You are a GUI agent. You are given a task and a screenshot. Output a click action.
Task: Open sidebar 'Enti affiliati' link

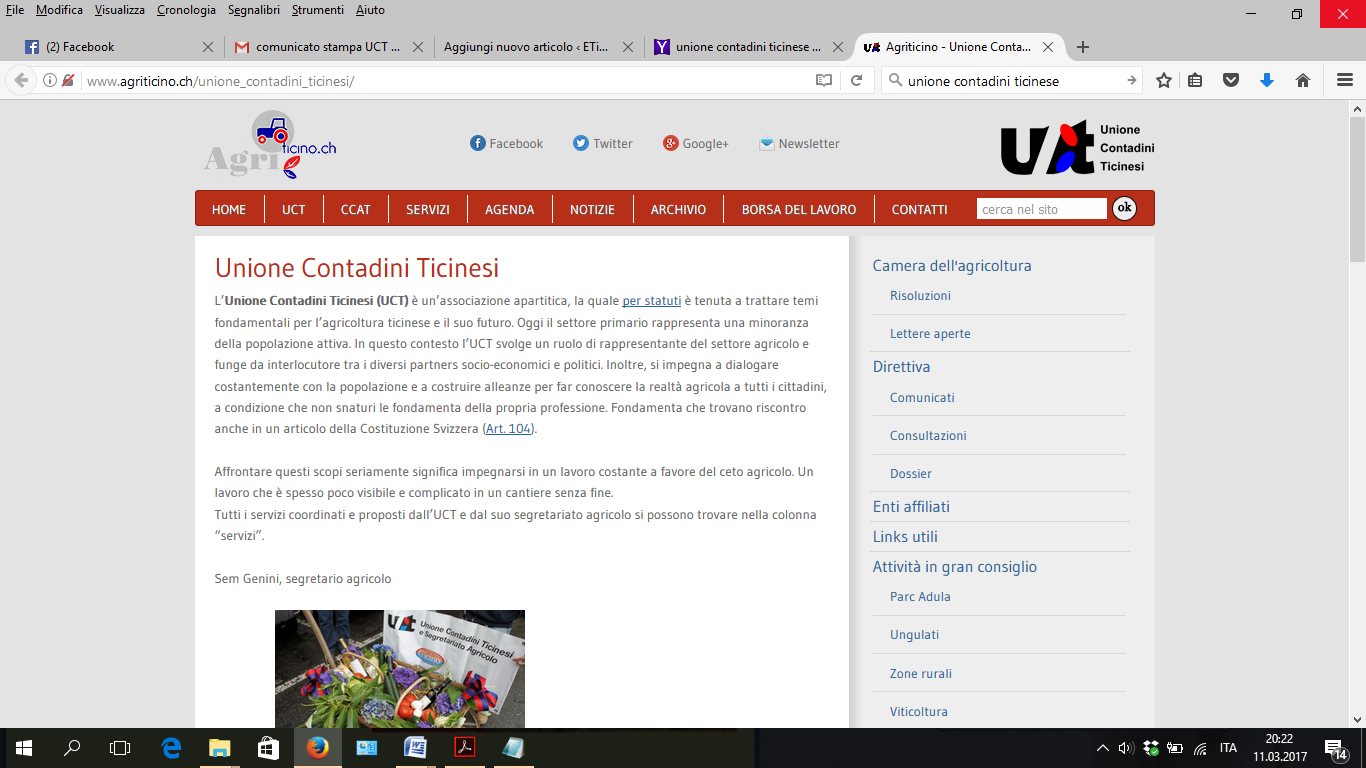(911, 507)
